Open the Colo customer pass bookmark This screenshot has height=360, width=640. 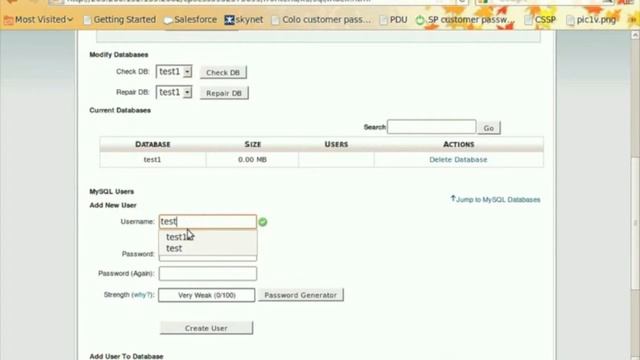point(322,20)
